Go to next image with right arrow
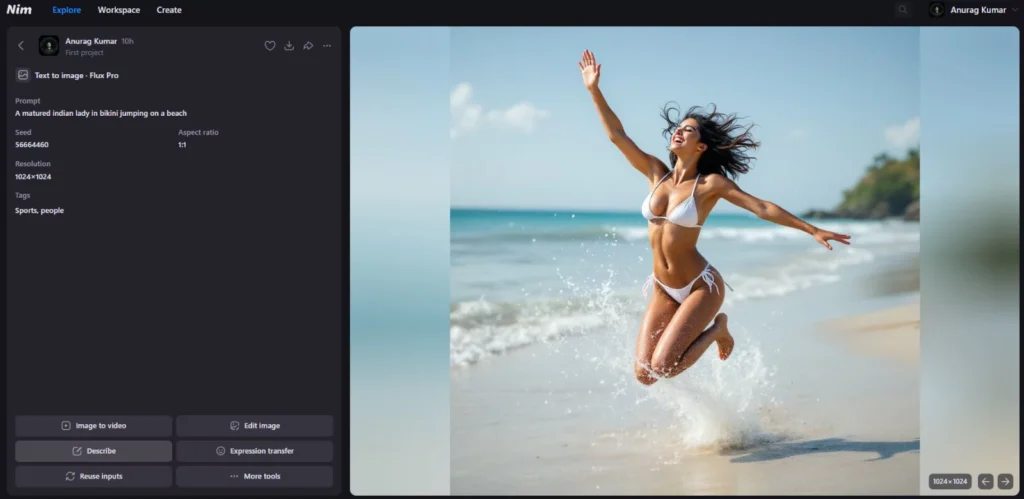 tap(1005, 481)
